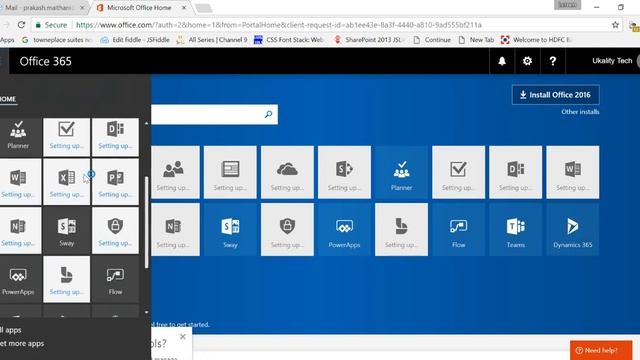The width and height of the screenshot is (640, 360).
Task: Click the search magnifier icon
Action: click(268, 114)
